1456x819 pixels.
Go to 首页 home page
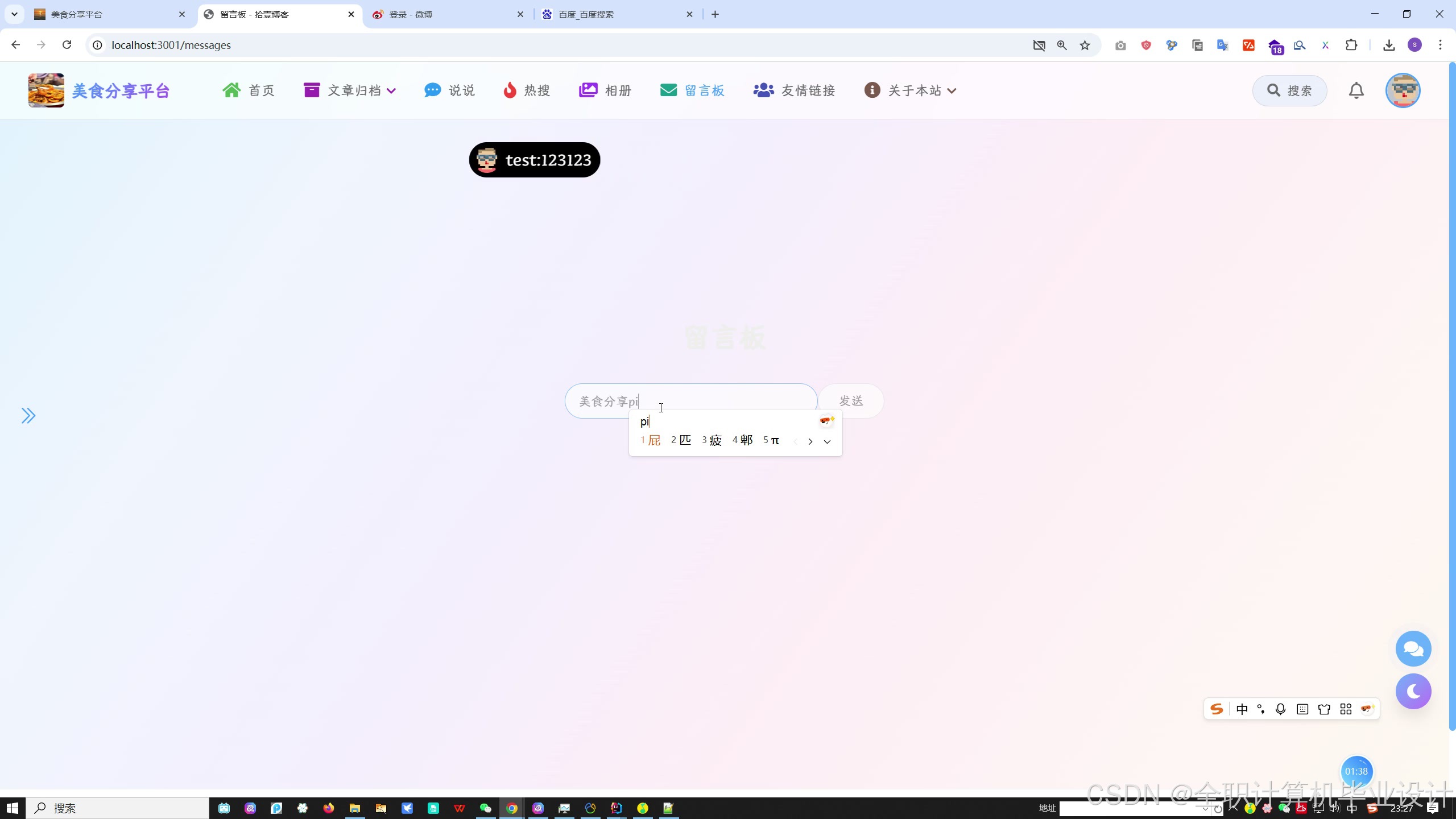tap(248, 90)
